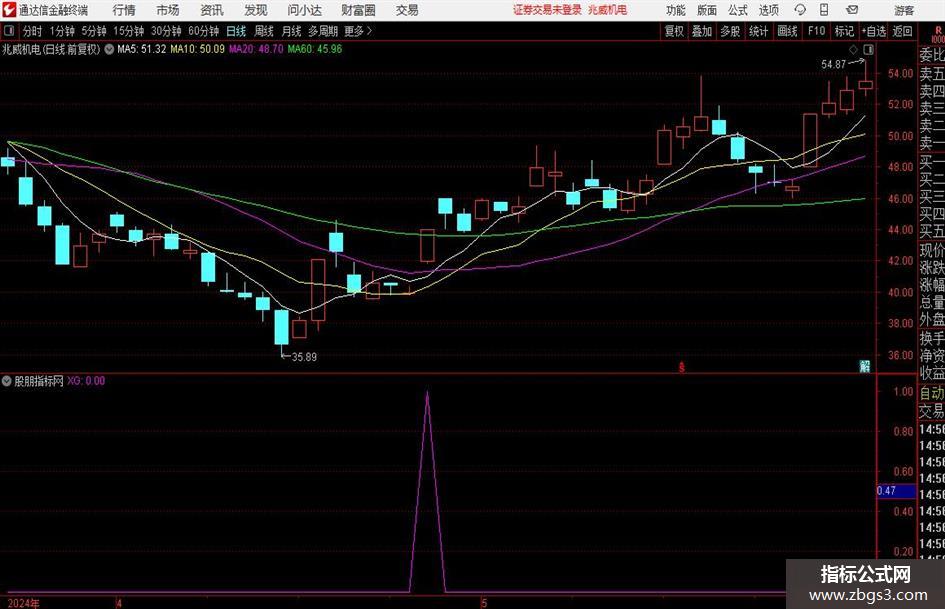This screenshot has width=945, height=609.
Task: Click the 统计 statistics button
Action: tap(758, 31)
